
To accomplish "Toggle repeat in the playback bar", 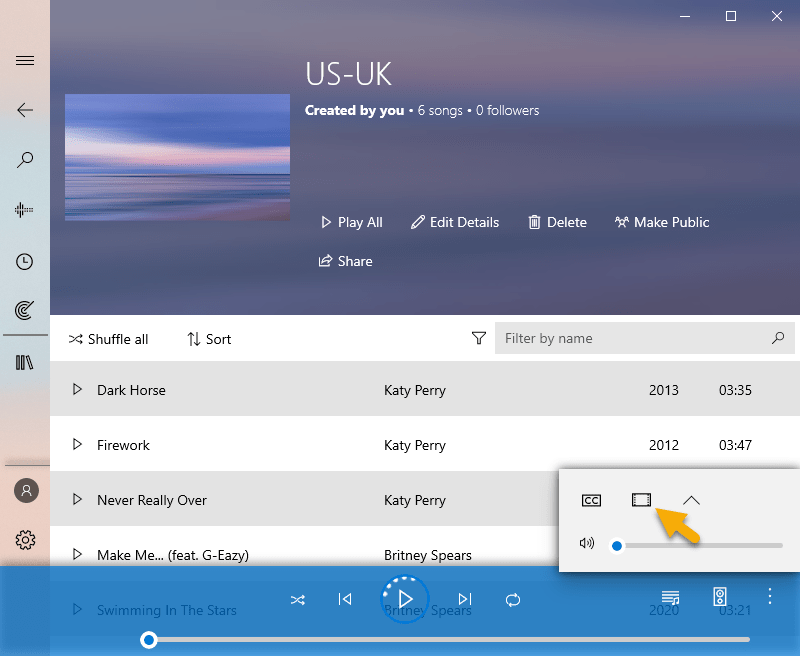I will click(513, 599).
